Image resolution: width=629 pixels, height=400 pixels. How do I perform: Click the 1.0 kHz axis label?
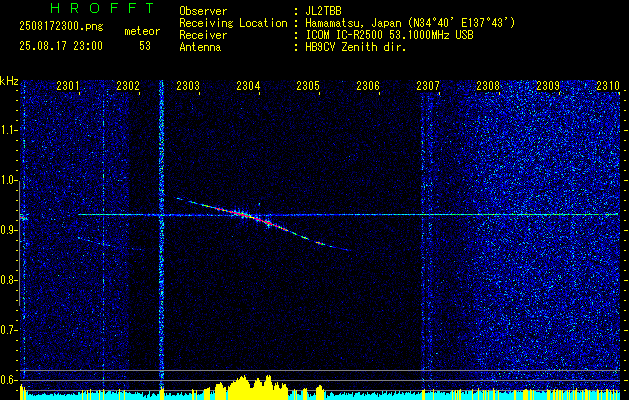pos(9,181)
